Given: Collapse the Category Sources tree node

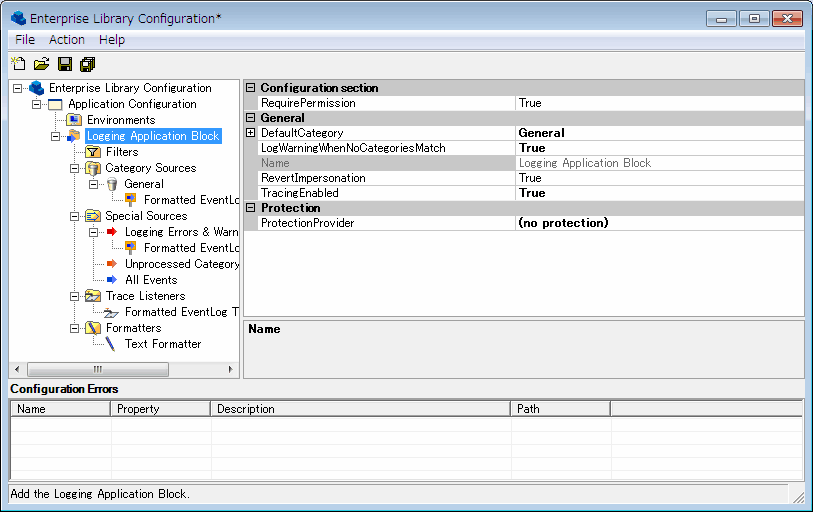Looking at the screenshot, I should [x=75, y=168].
